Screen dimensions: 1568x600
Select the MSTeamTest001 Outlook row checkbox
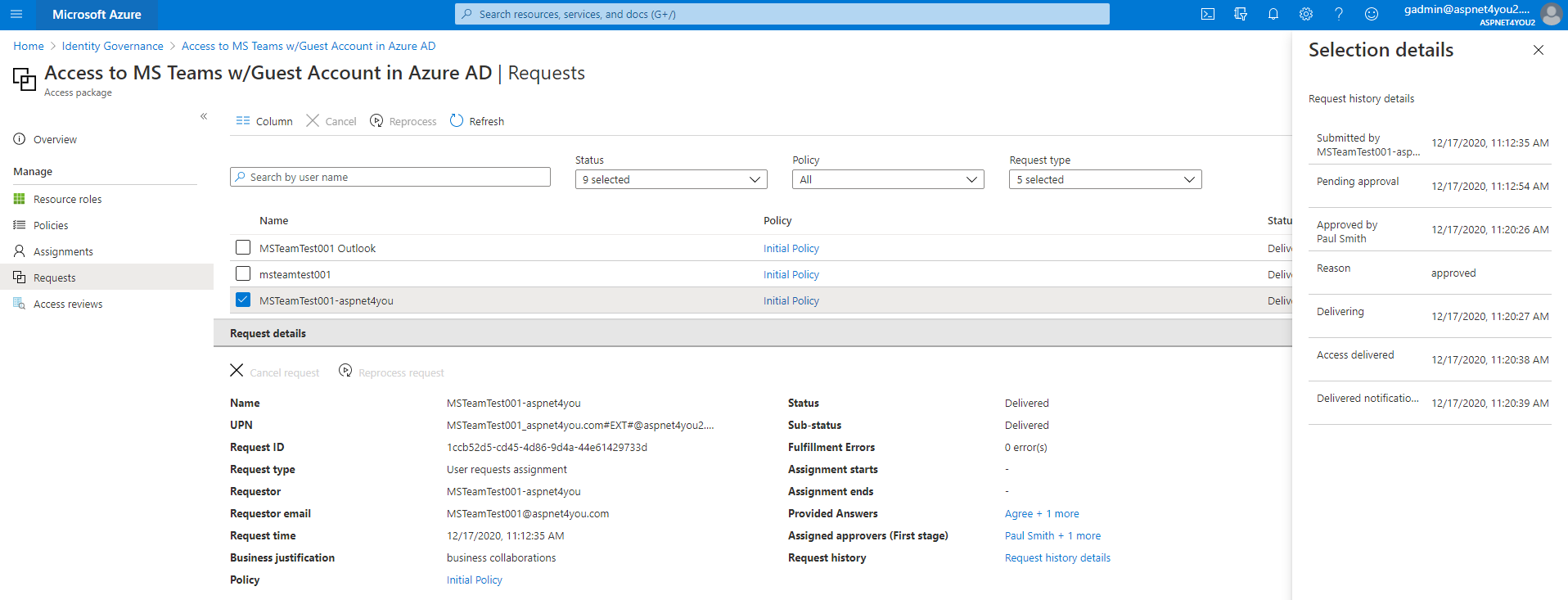tap(243, 247)
